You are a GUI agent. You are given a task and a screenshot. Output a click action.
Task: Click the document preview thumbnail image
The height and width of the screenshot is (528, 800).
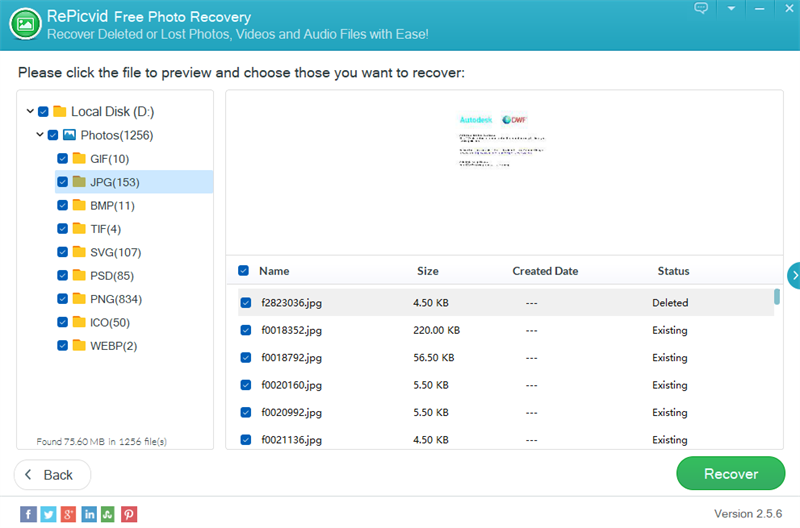pos(502,140)
